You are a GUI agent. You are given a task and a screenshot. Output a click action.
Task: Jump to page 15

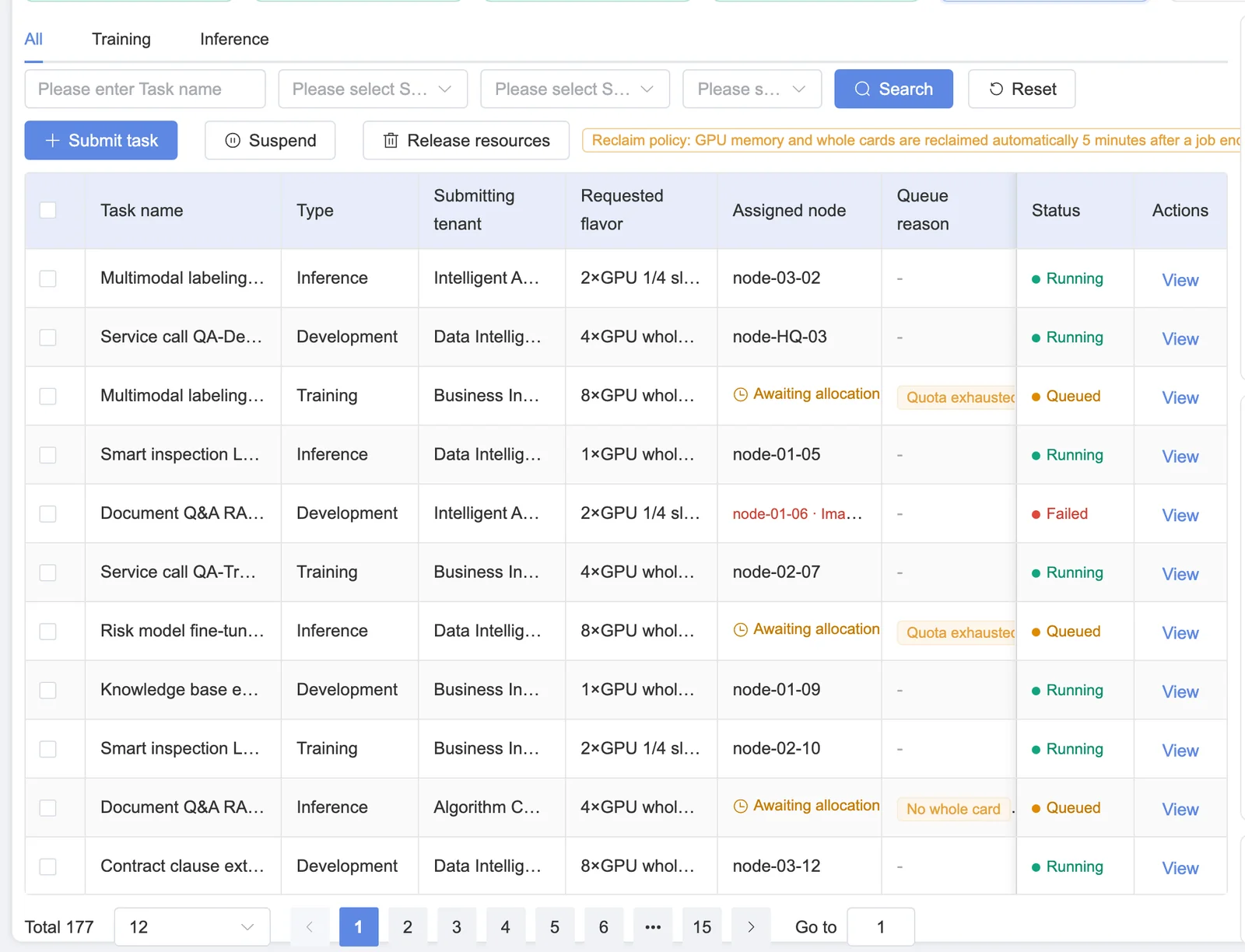tap(702, 927)
